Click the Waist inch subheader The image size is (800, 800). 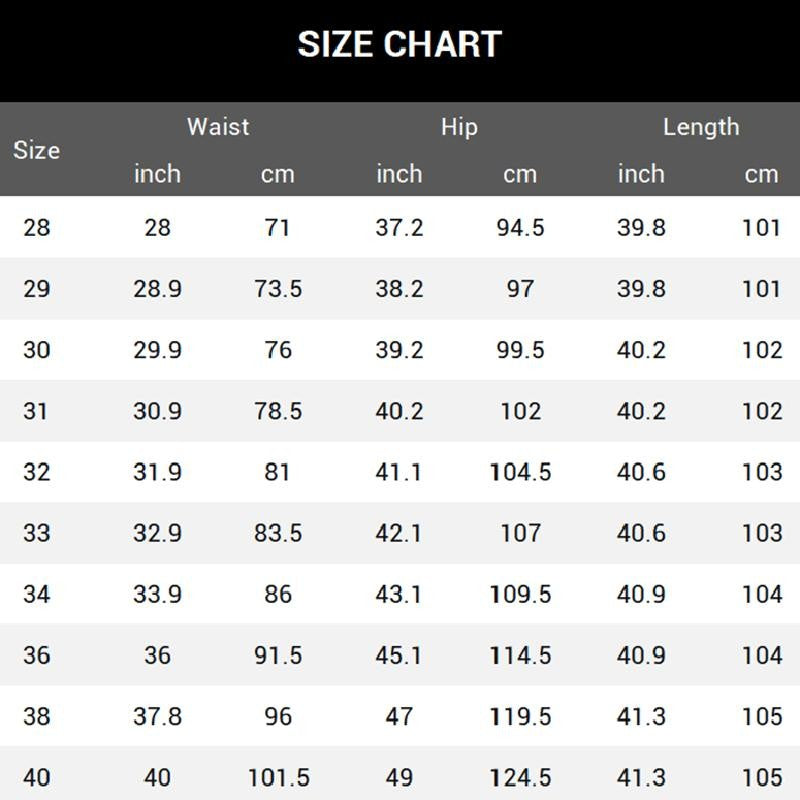coord(157,174)
